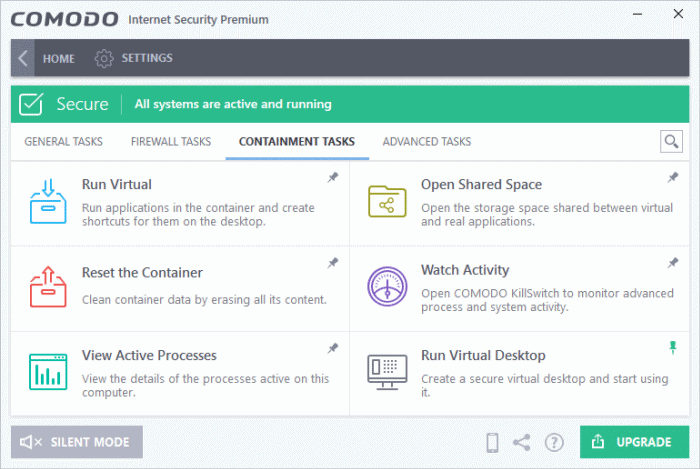Unpin the Run Virtual Desktop task
The height and width of the screenshot is (469, 700).
[x=673, y=347]
